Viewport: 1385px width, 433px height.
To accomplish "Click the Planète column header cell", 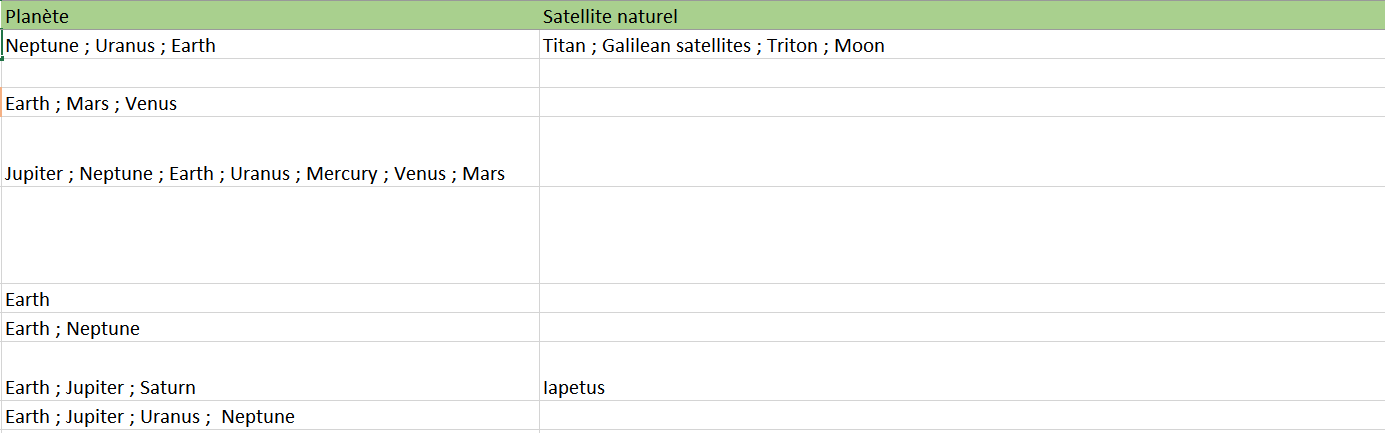I will [x=270, y=16].
